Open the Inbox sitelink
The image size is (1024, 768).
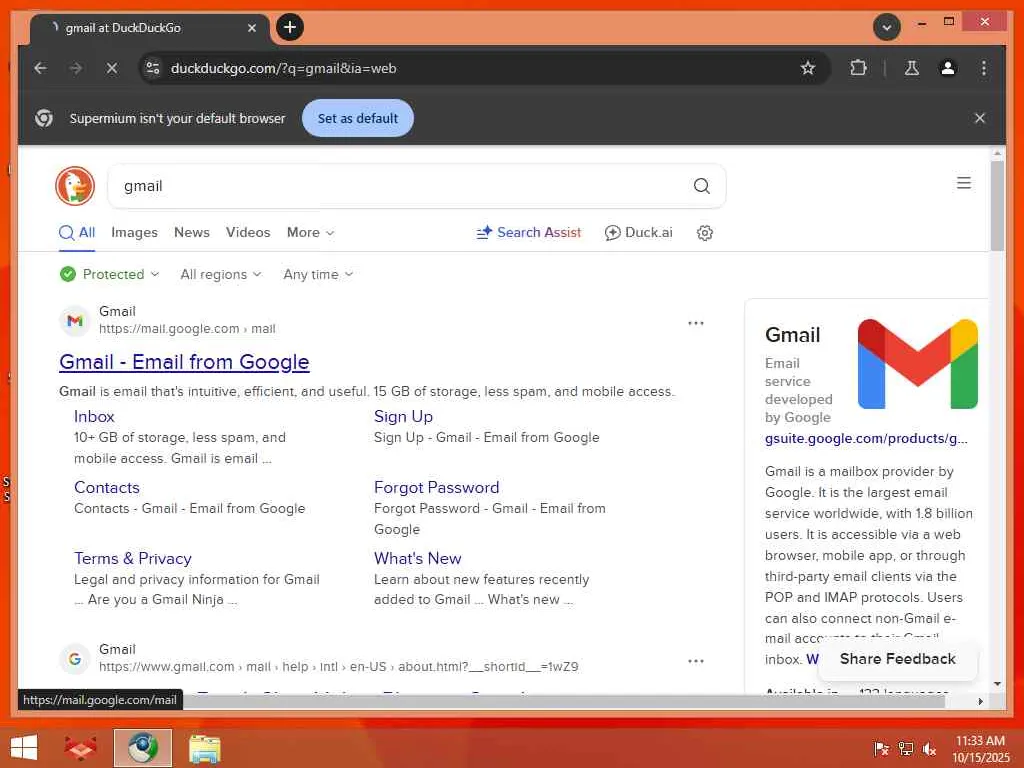tap(94, 416)
